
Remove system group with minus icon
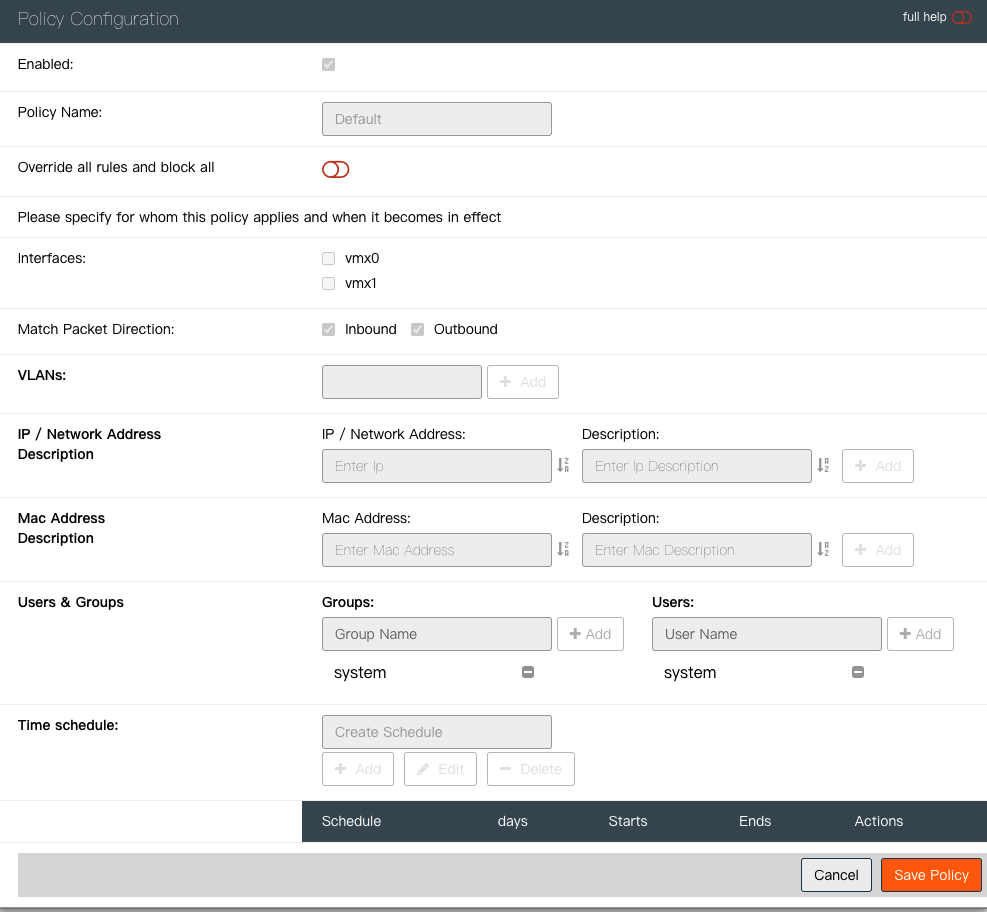point(528,672)
